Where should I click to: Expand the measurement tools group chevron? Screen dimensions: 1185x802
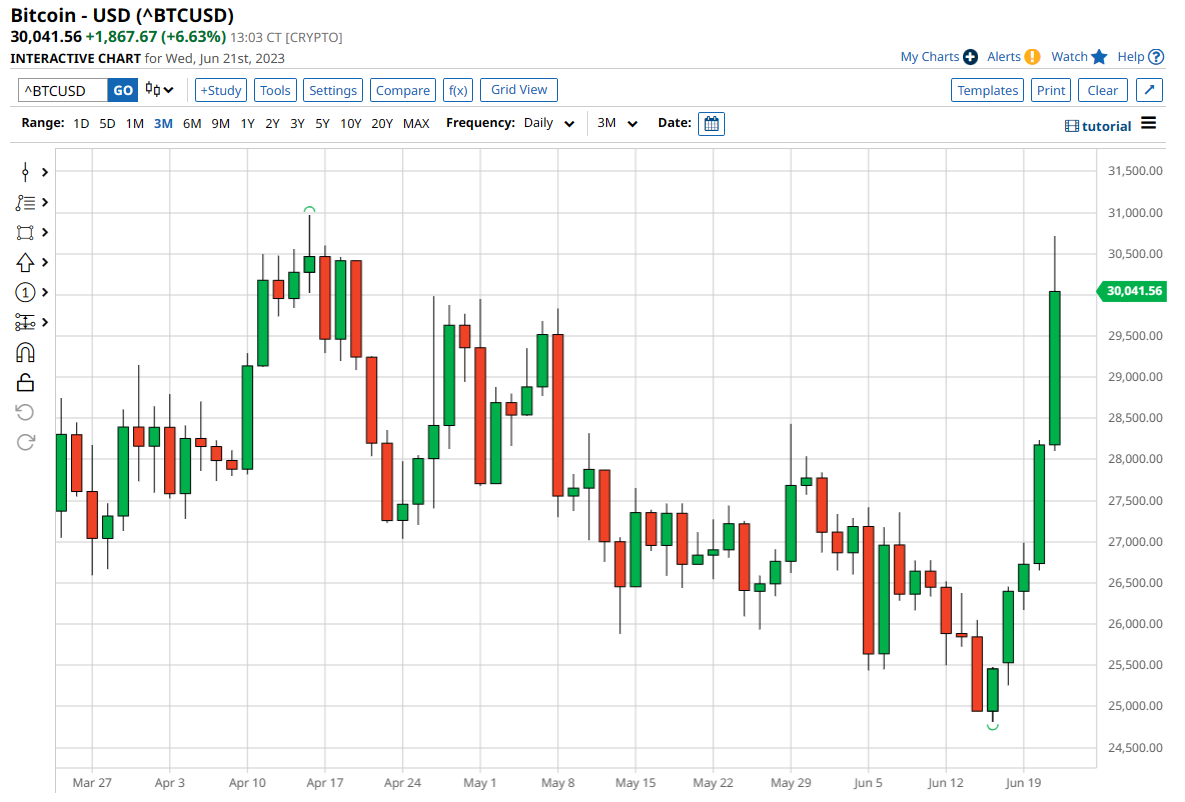pos(45,323)
